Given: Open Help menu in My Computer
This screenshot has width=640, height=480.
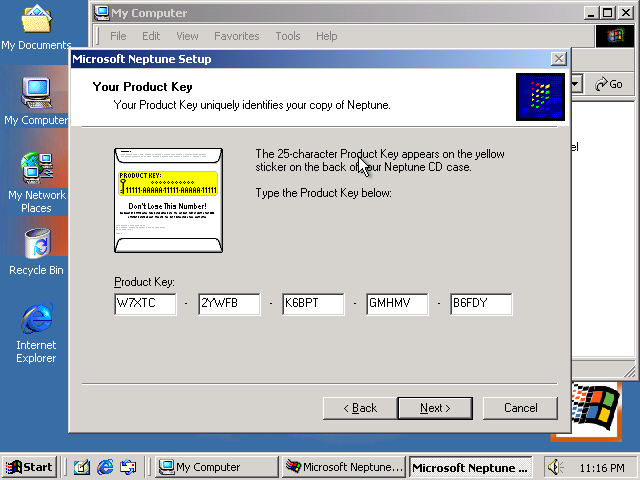Looking at the screenshot, I should pyautogui.click(x=327, y=36).
